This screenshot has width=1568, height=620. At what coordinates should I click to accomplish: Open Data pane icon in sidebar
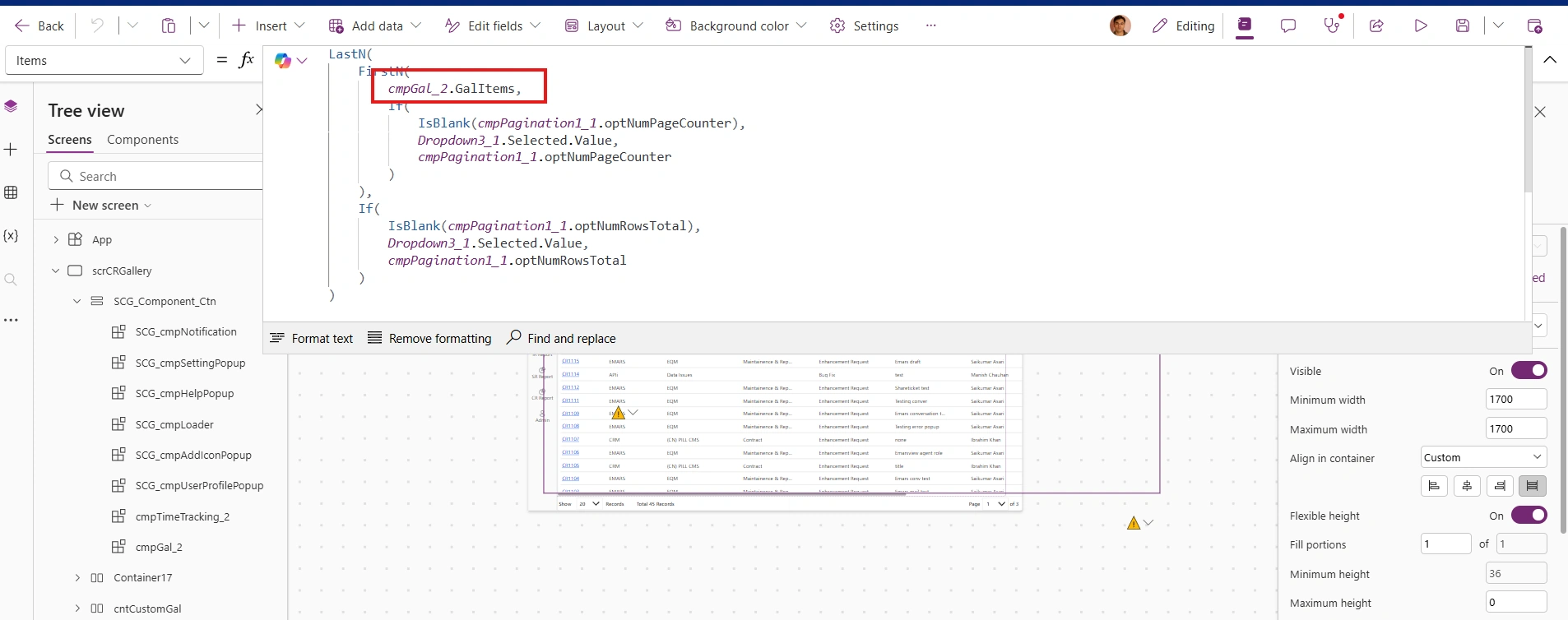click(11, 192)
